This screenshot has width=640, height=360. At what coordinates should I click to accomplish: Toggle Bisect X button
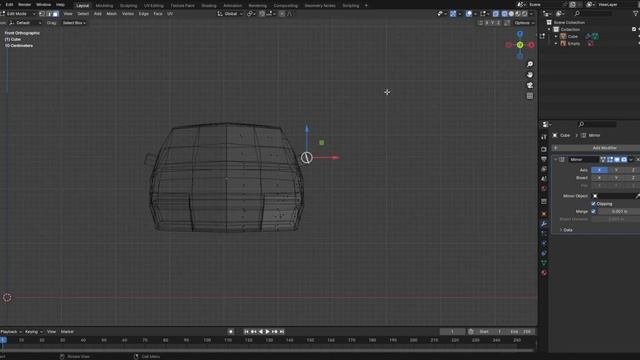(x=599, y=178)
